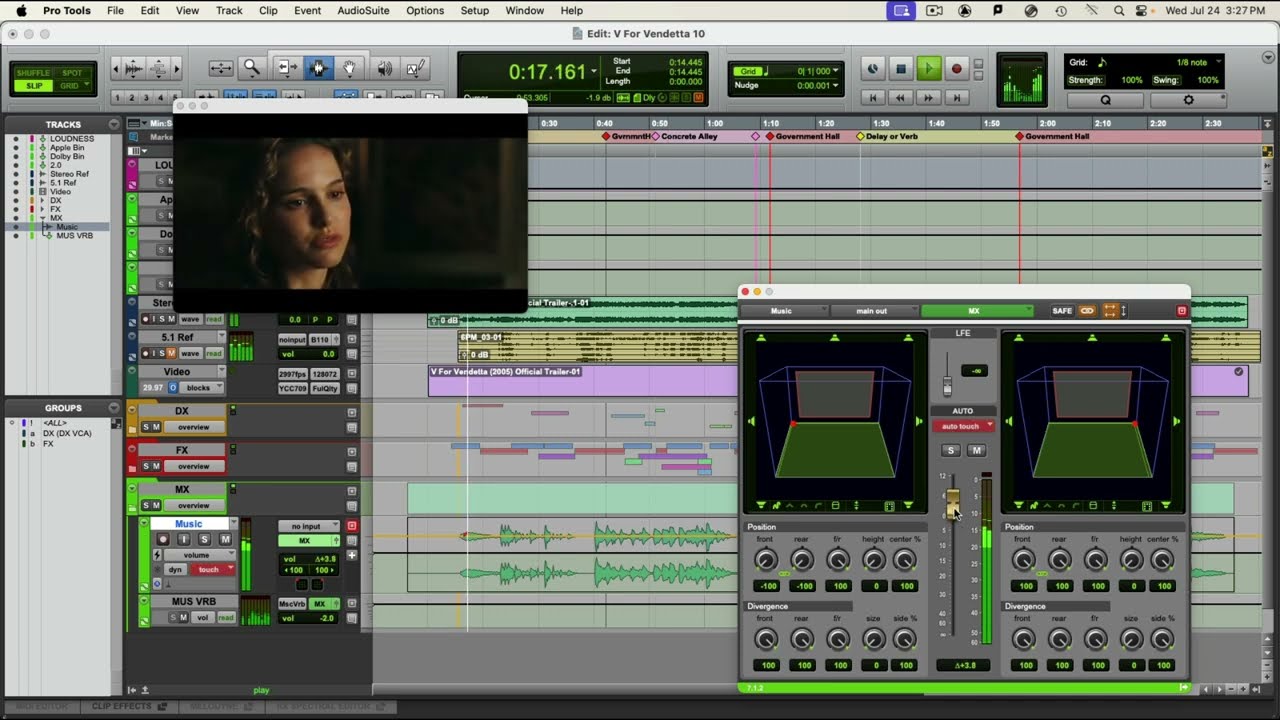1280x720 pixels.
Task: Click the Fast Forward transport button
Action: click(x=929, y=98)
